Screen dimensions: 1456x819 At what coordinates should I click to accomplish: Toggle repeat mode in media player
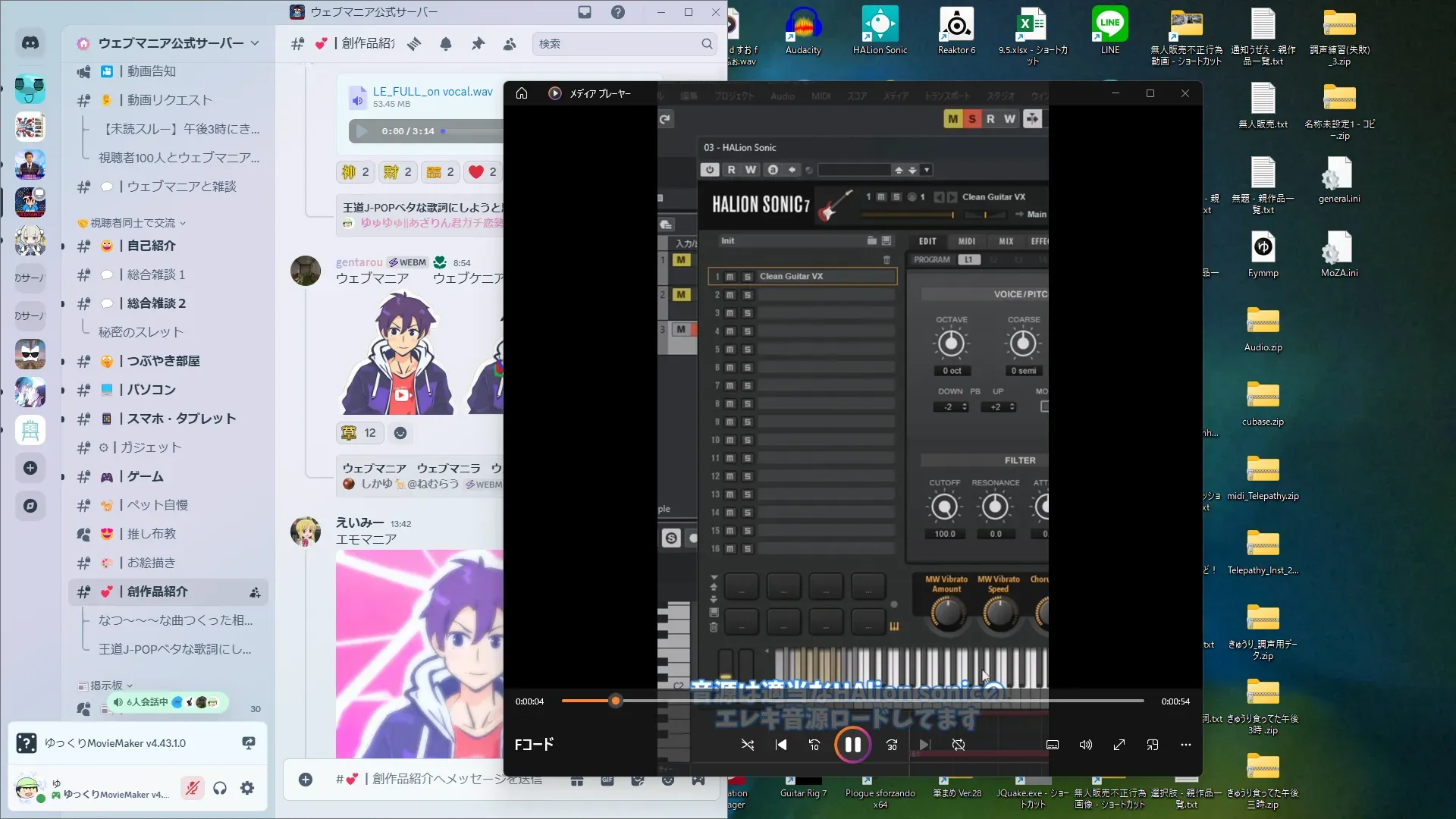[x=959, y=745]
